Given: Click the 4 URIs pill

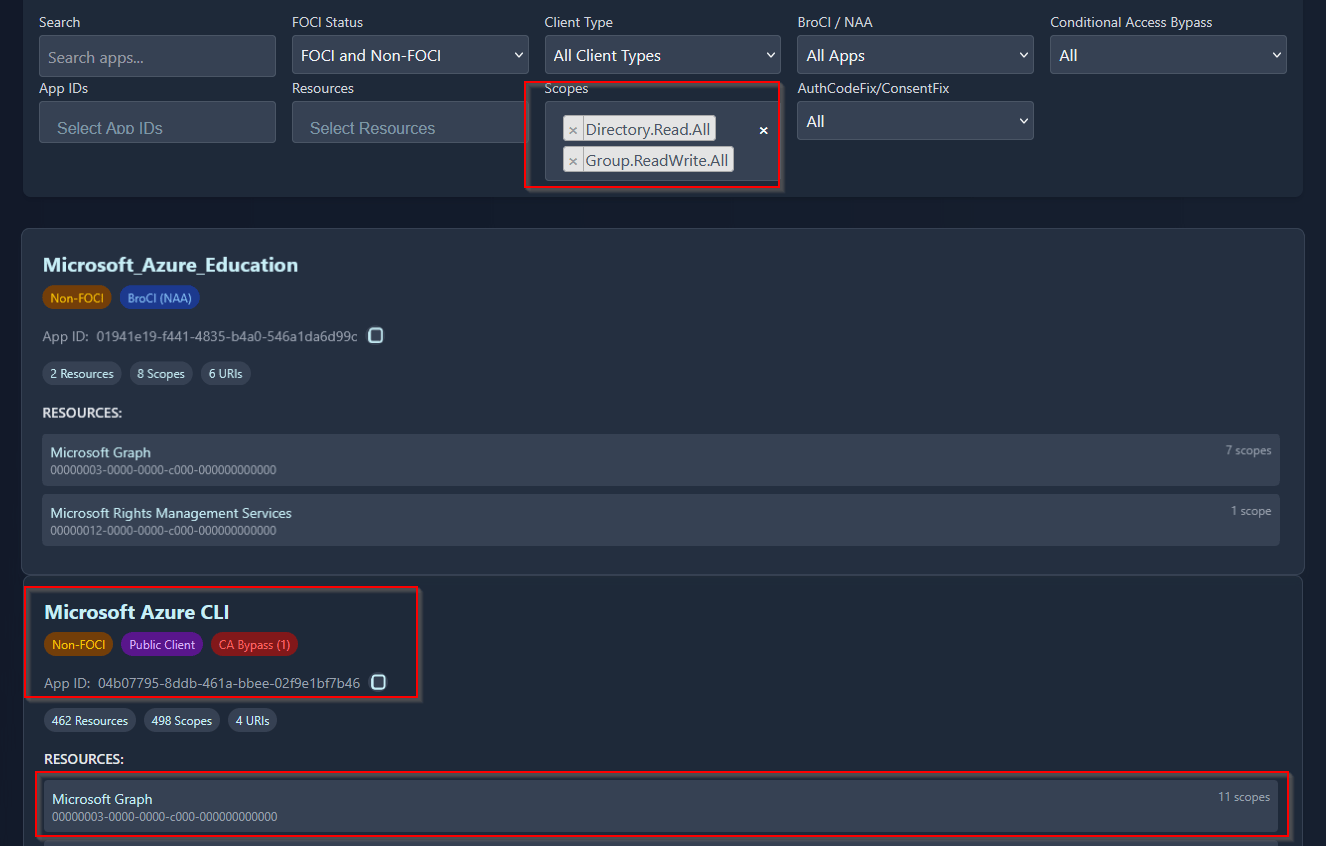Looking at the screenshot, I should tap(252, 720).
